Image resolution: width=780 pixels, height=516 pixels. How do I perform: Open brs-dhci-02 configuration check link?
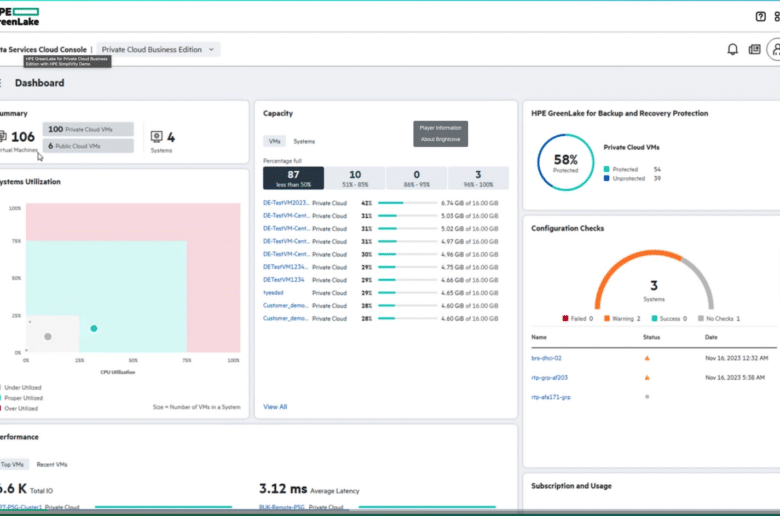click(x=546, y=358)
